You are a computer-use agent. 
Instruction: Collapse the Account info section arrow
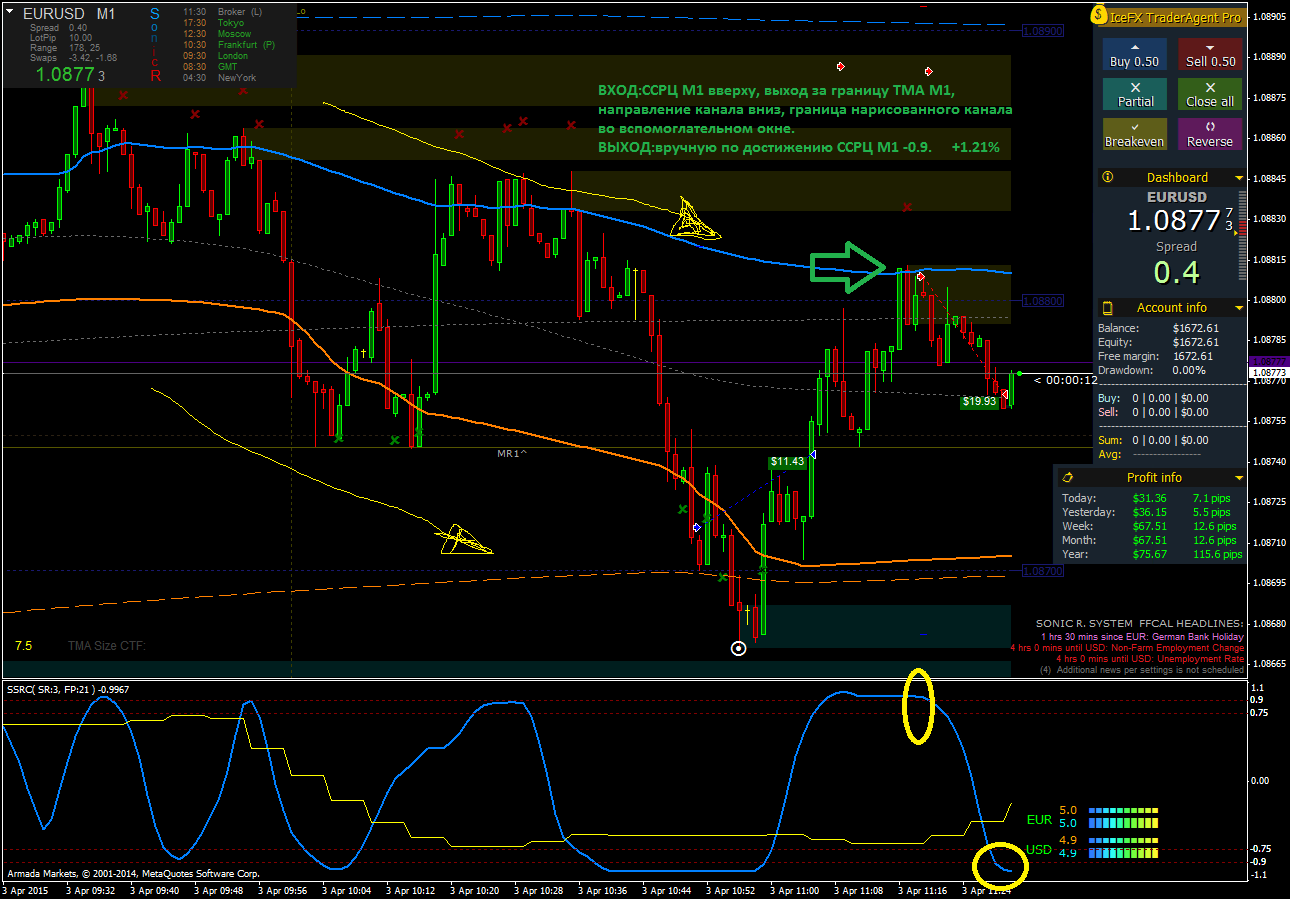tap(1239, 308)
